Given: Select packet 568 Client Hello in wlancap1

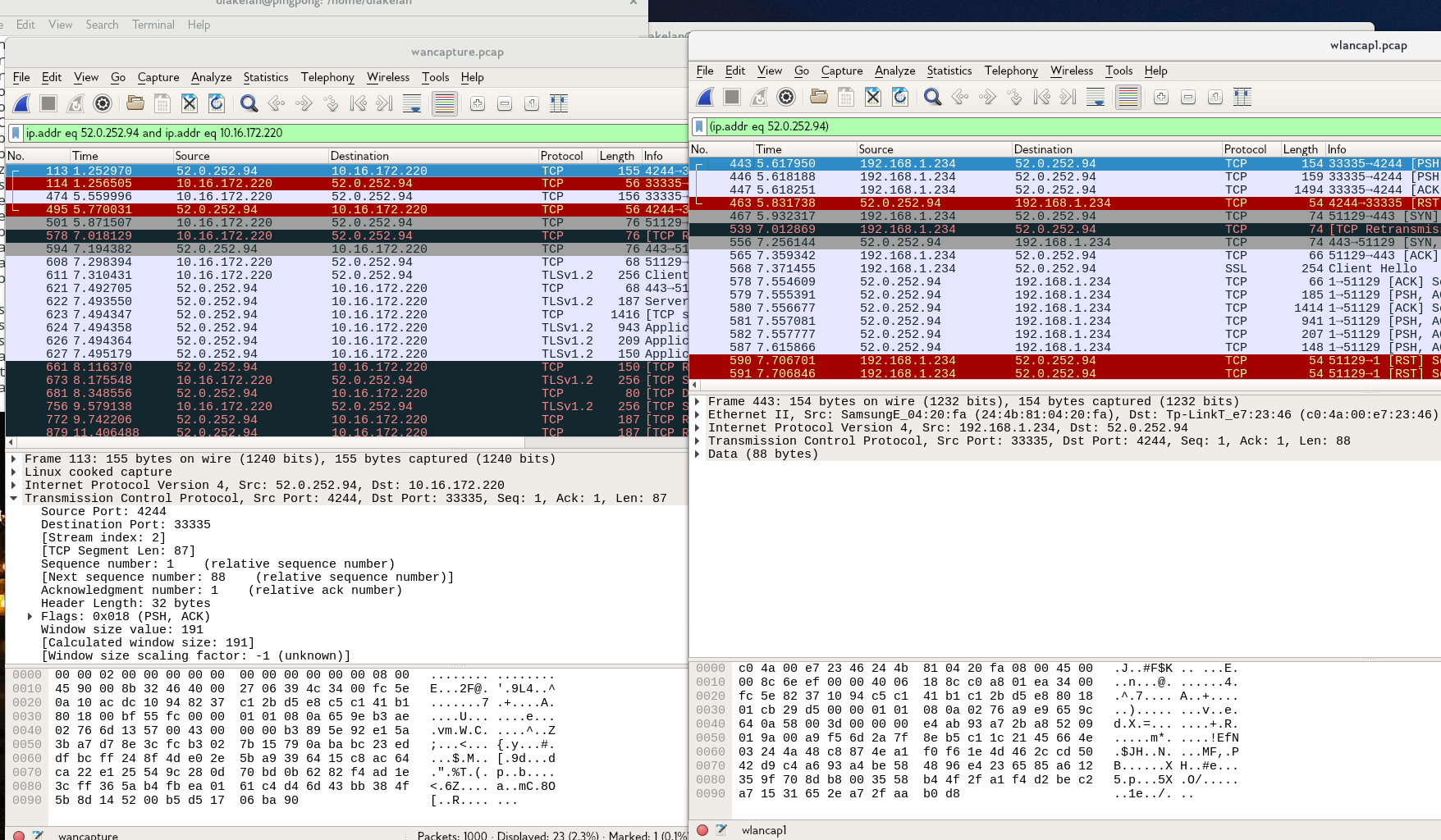Looking at the screenshot, I should click(1065, 269).
